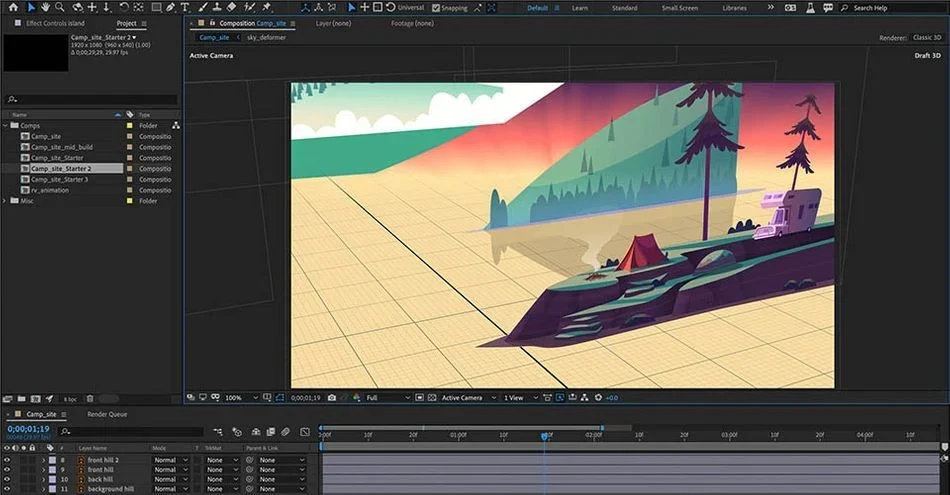Hide the background hill layer
The image size is (950, 495).
[7, 489]
